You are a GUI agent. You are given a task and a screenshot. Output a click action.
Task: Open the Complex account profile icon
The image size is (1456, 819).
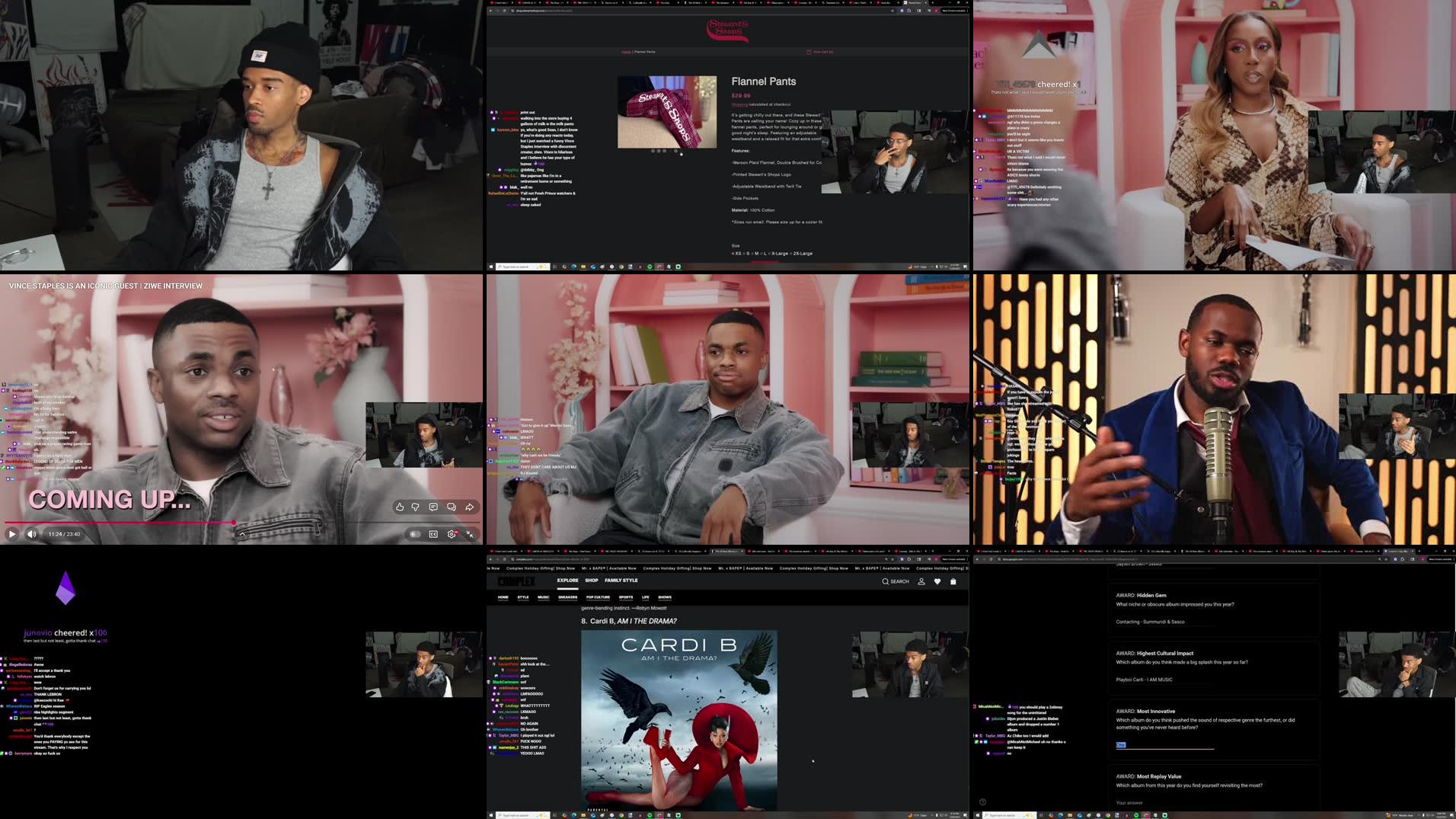(921, 581)
